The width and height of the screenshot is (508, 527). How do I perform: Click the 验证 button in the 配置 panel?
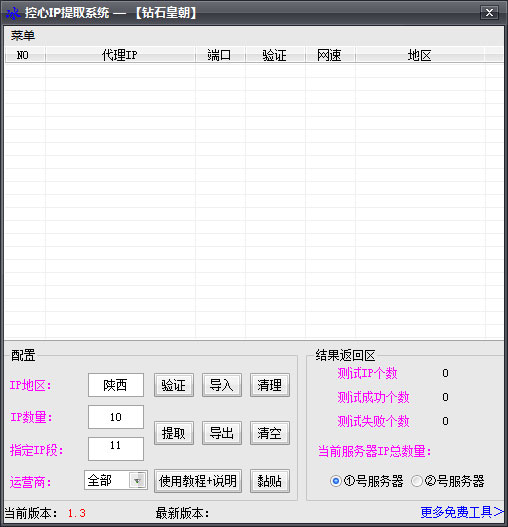tap(174, 385)
